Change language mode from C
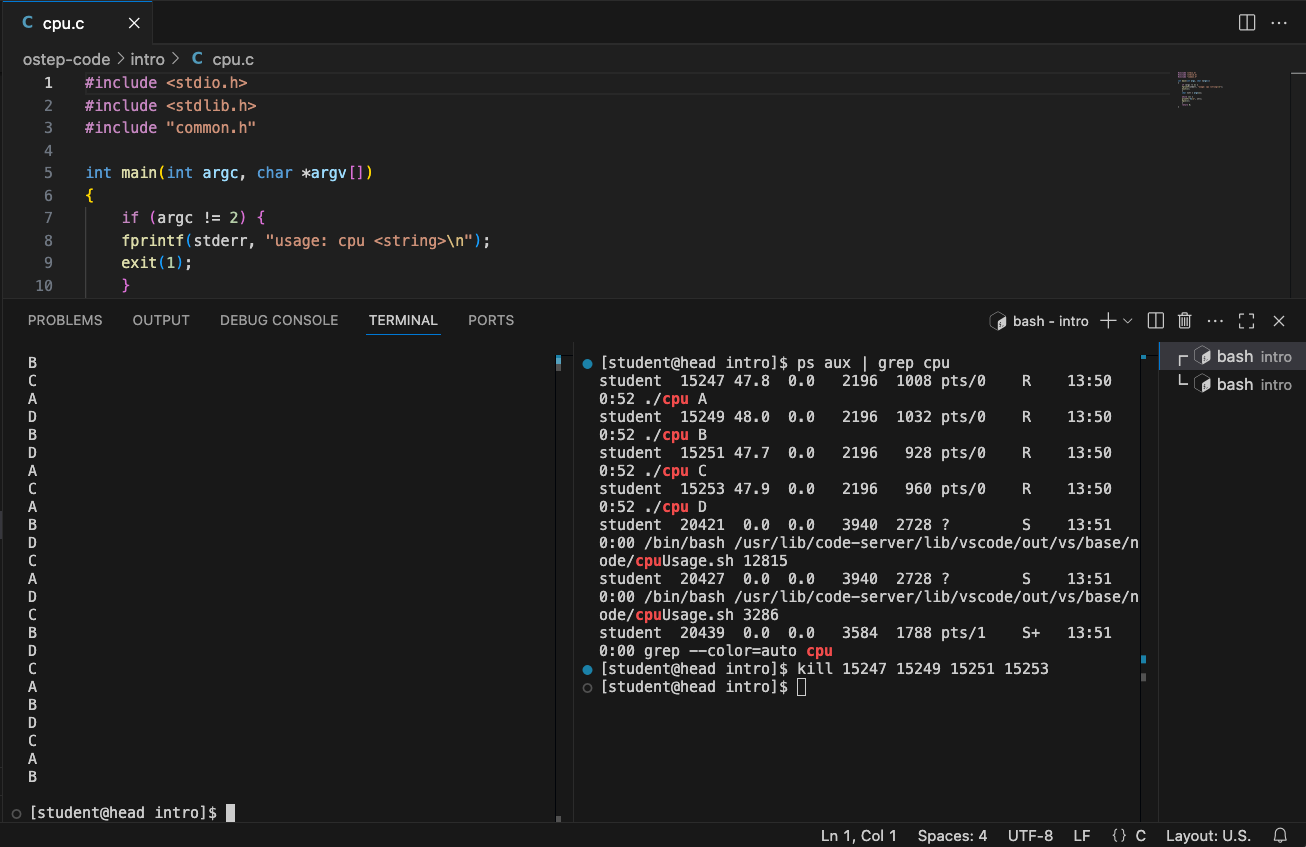The image size is (1306, 847). pyautogui.click(x=1140, y=836)
